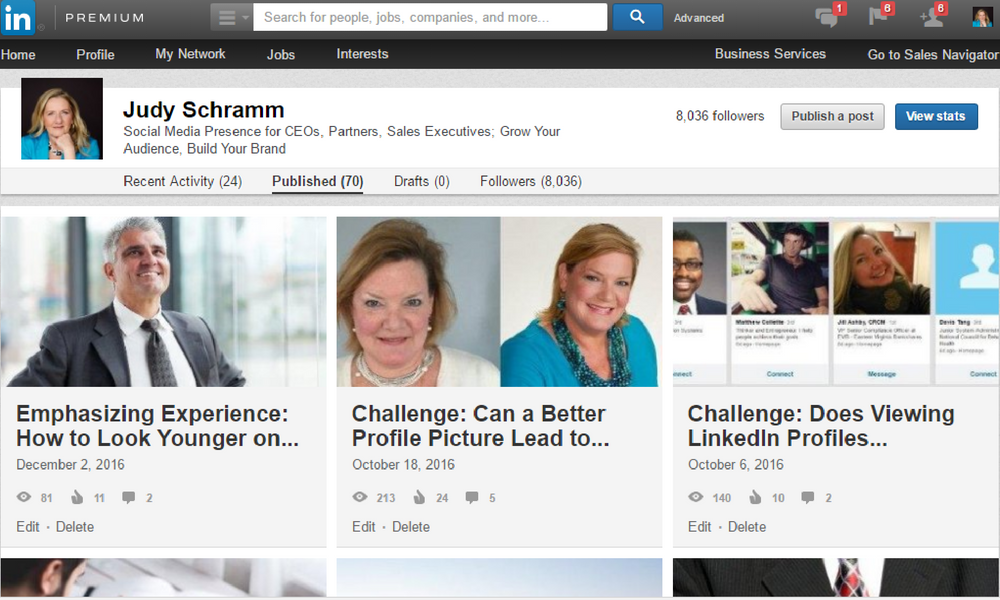
Task: Click the PREMIUM label in header
Action: pos(105,18)
